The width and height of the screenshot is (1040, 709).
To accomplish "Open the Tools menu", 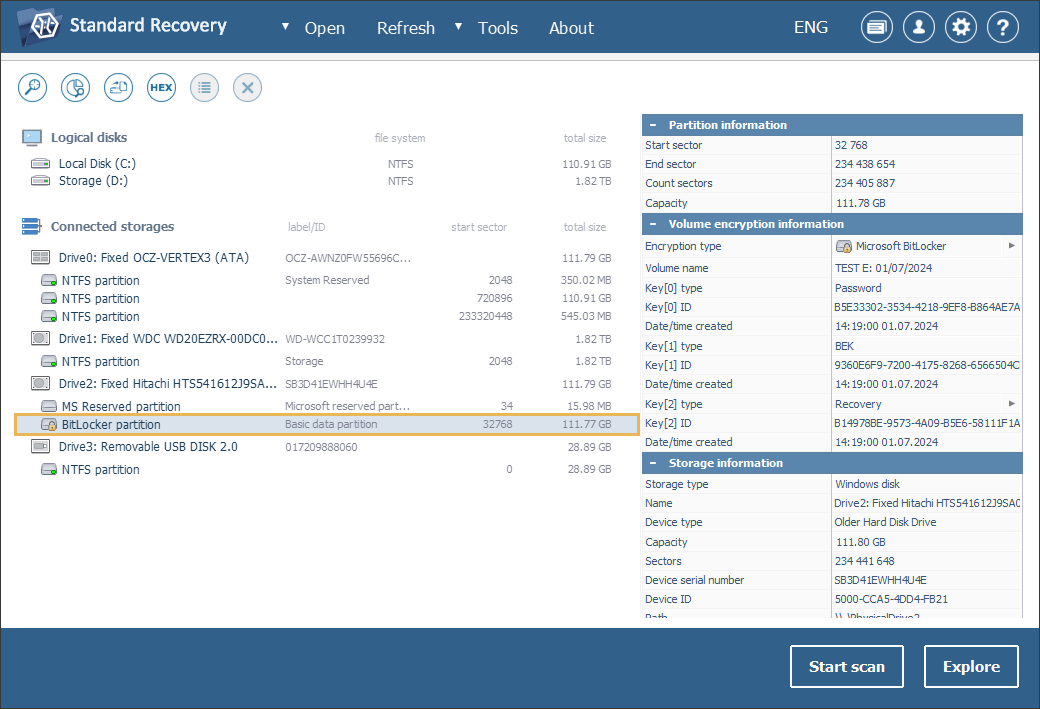I will [497, 28].
